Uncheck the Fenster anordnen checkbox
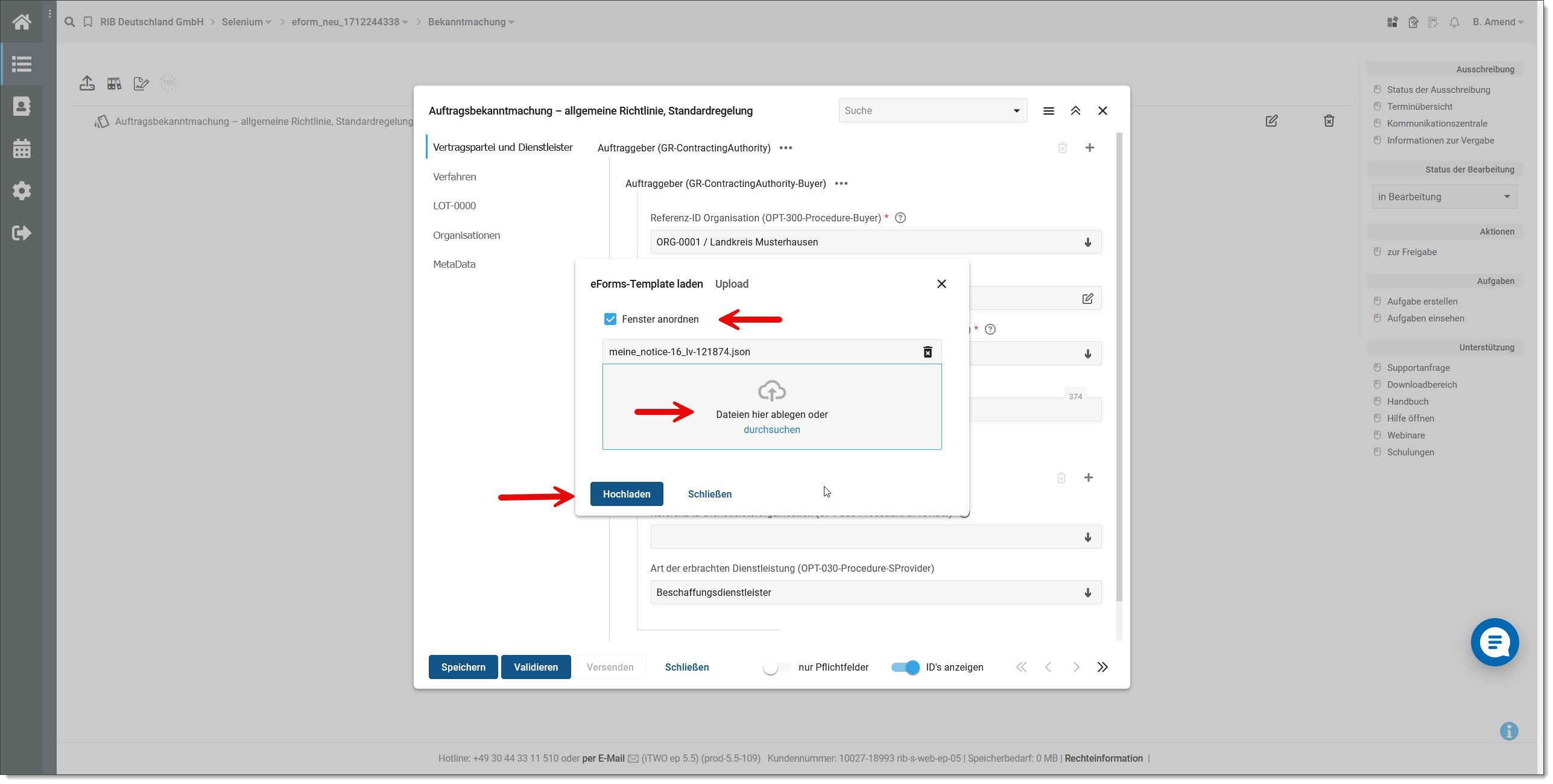The width and height of the screenshot is (1553, 784). click(610, 319)
